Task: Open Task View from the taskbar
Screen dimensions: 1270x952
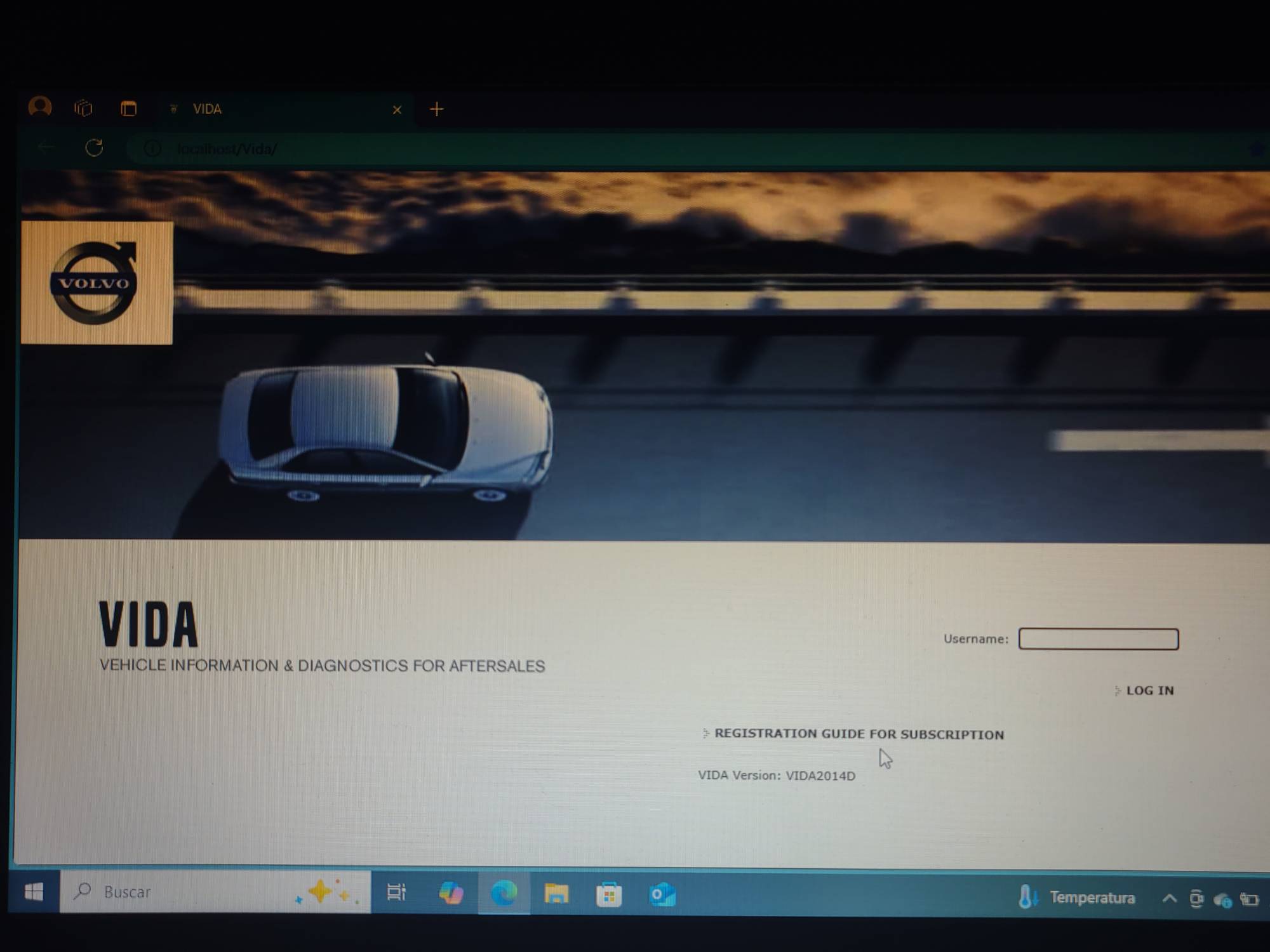Action: [x=396, y=893]
